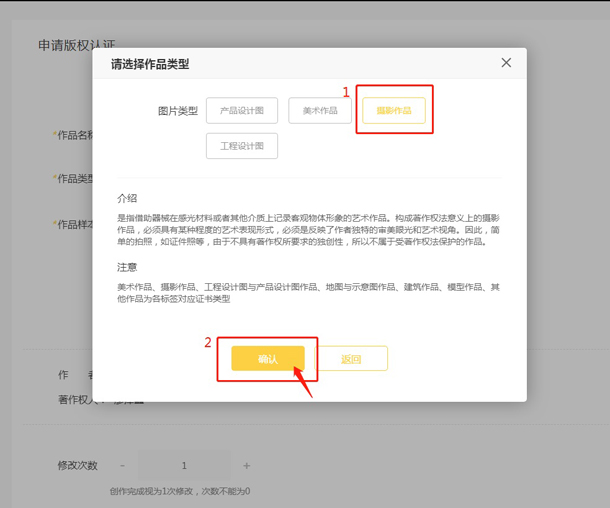The height and width of the screenshot is (508, 610).
Task: Click the 返回 button
Action: coord(351,358)
